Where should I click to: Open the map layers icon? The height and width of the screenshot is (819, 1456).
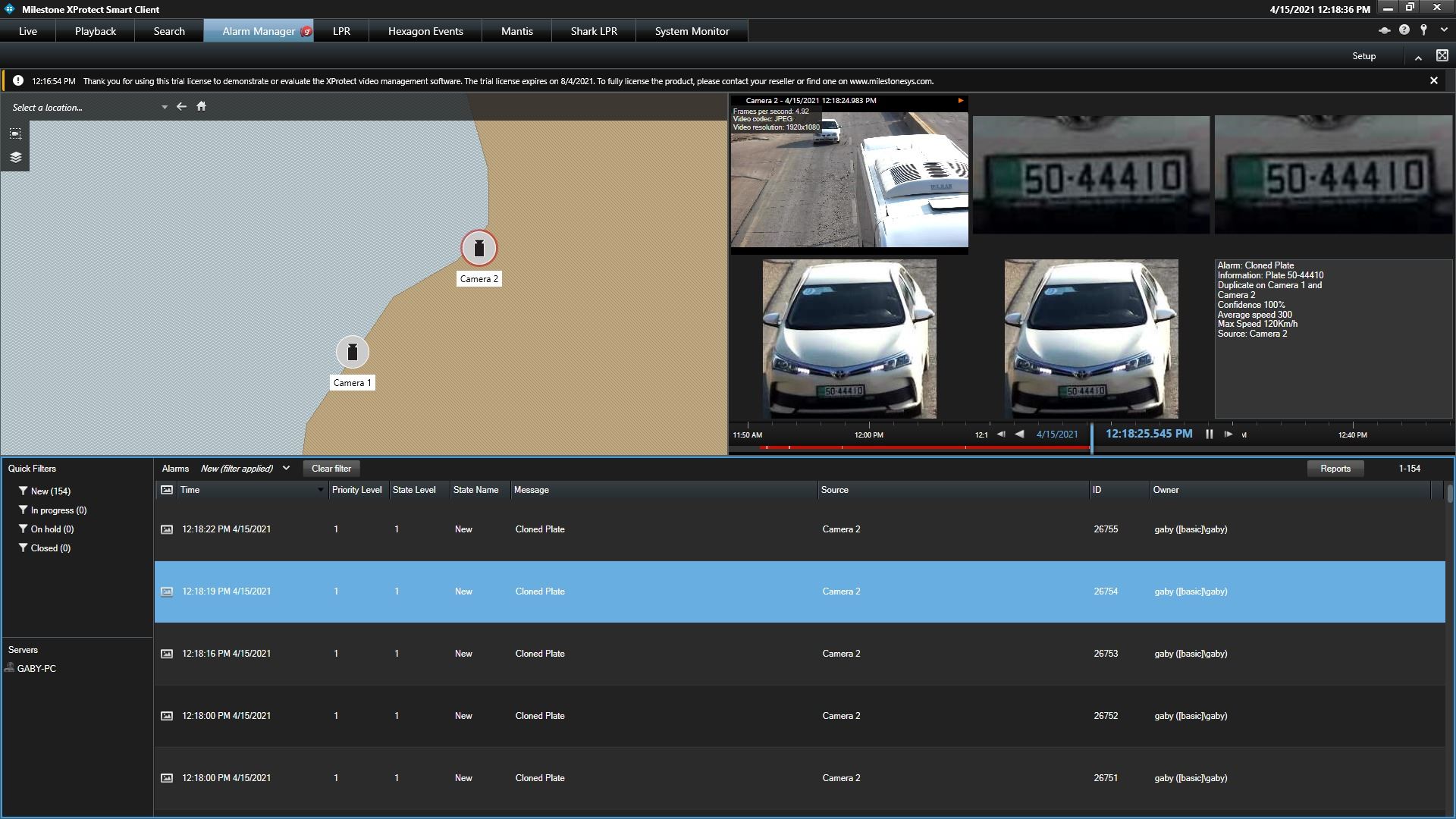coord(15,158)
